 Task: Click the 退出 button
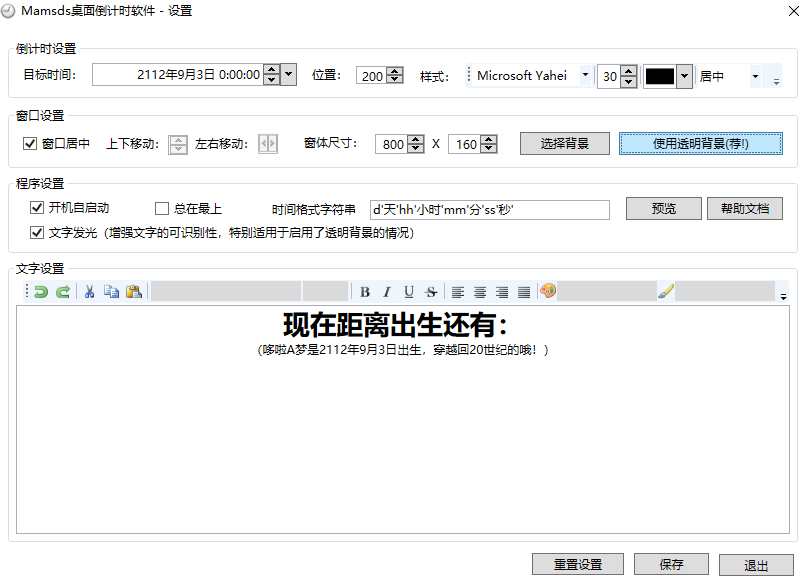tap(756, 565)
